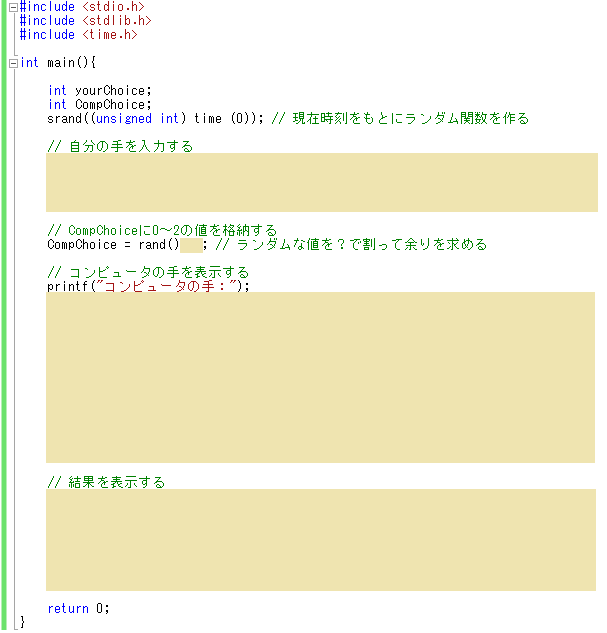Collapse the int main() function fold toggle
The height and width of the screenshot is (633, 607).
12,63
